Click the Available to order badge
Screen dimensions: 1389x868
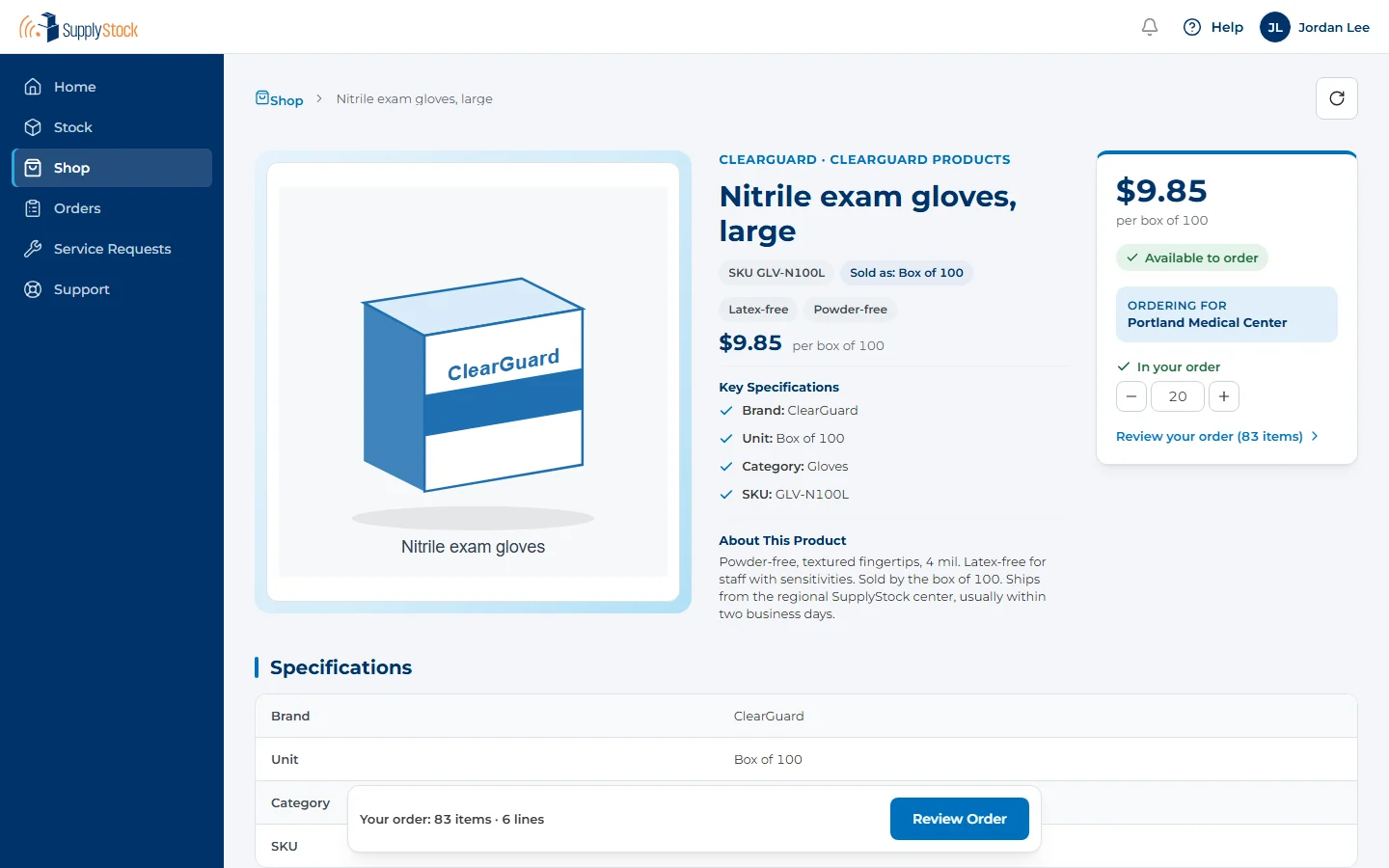click(x=1192, y=258)
